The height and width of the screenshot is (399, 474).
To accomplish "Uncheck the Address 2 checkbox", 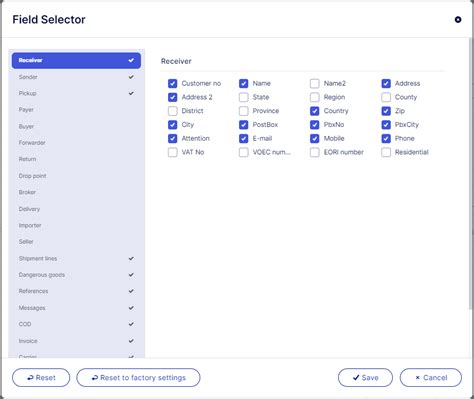I will pyautogui.click(x=173, y=97).
